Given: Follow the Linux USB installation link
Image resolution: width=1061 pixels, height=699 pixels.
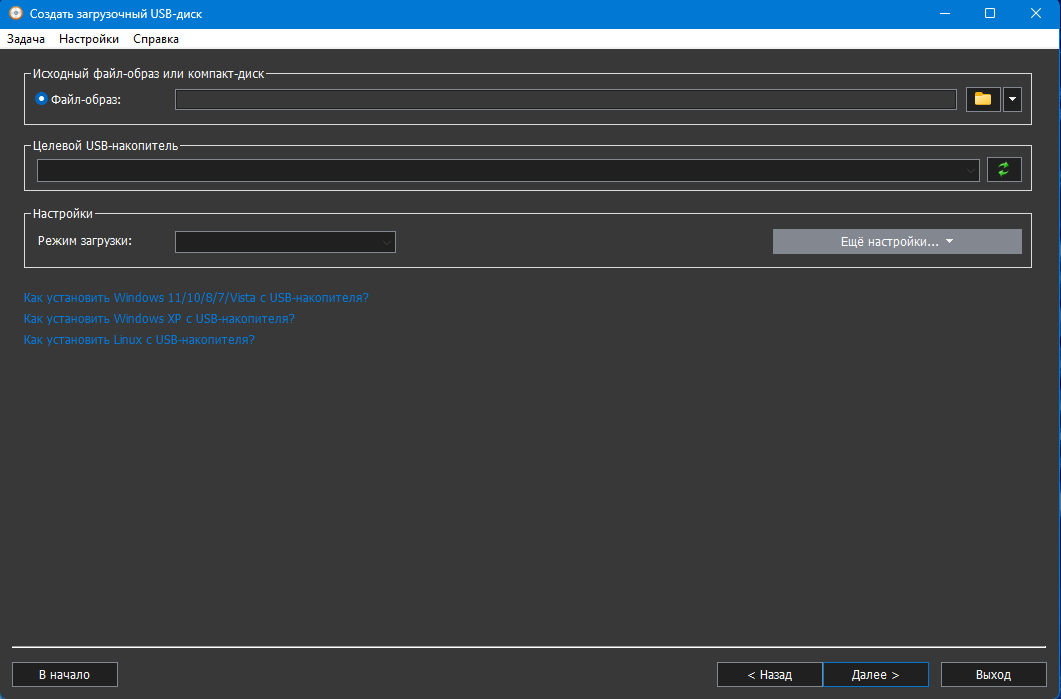Looking at the screenshot, I should point(139,340).
